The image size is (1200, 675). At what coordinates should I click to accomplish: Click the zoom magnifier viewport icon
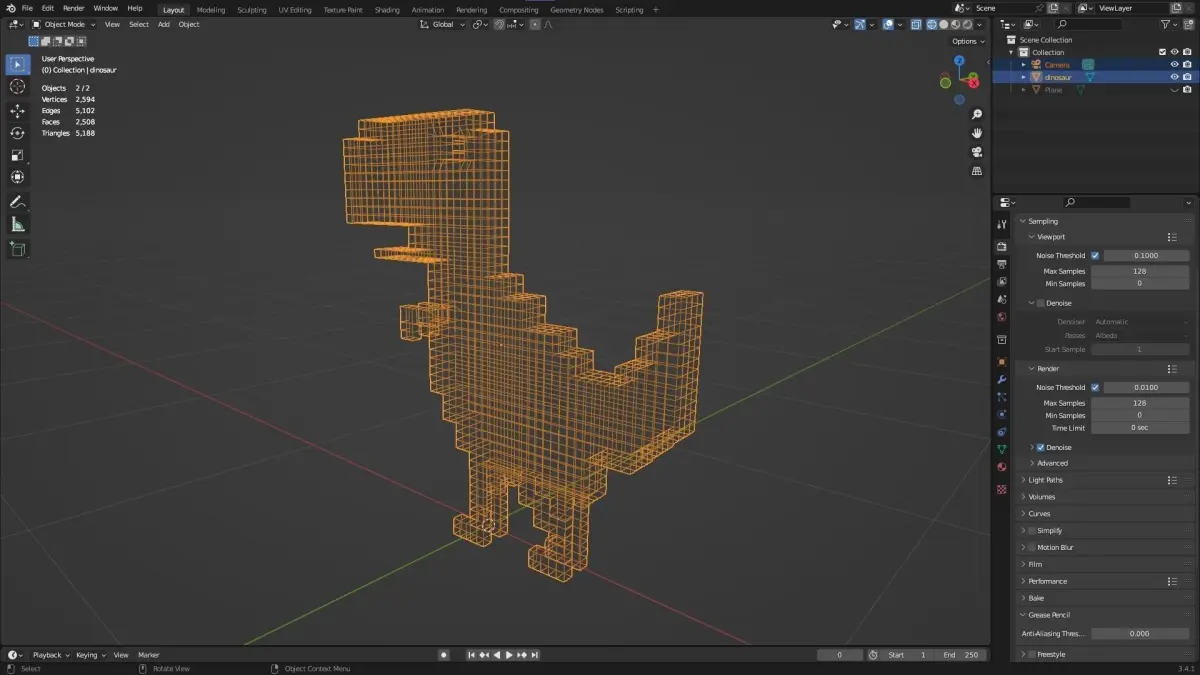coord(977,114)
